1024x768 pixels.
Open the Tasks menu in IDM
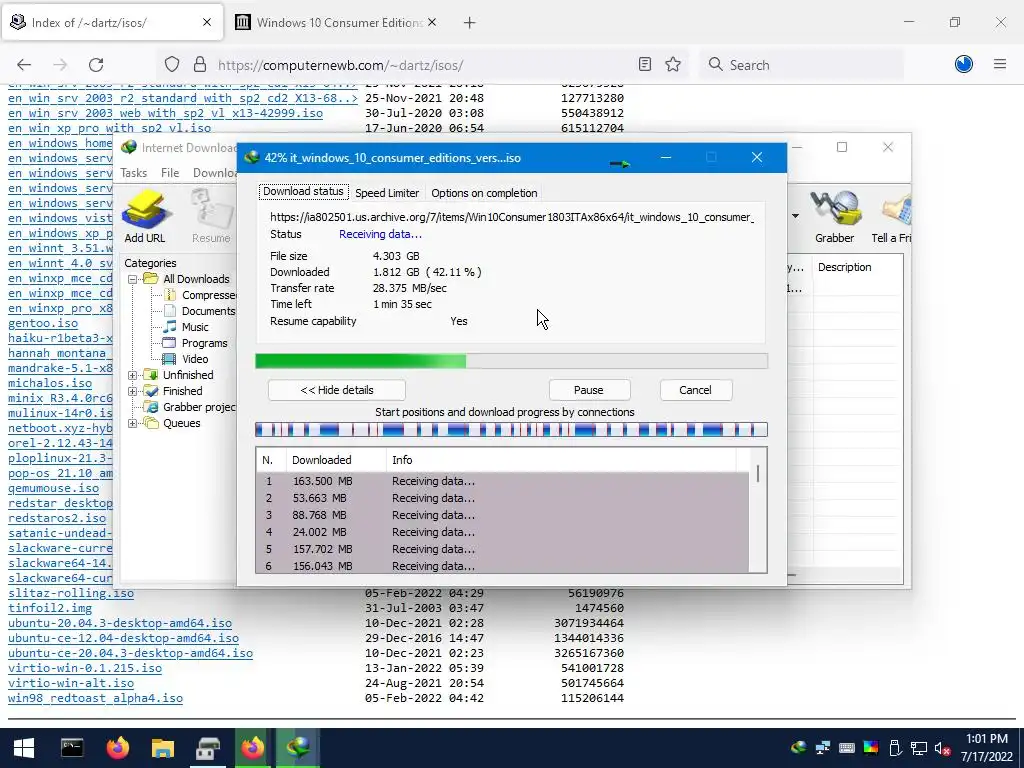point(133,173)
